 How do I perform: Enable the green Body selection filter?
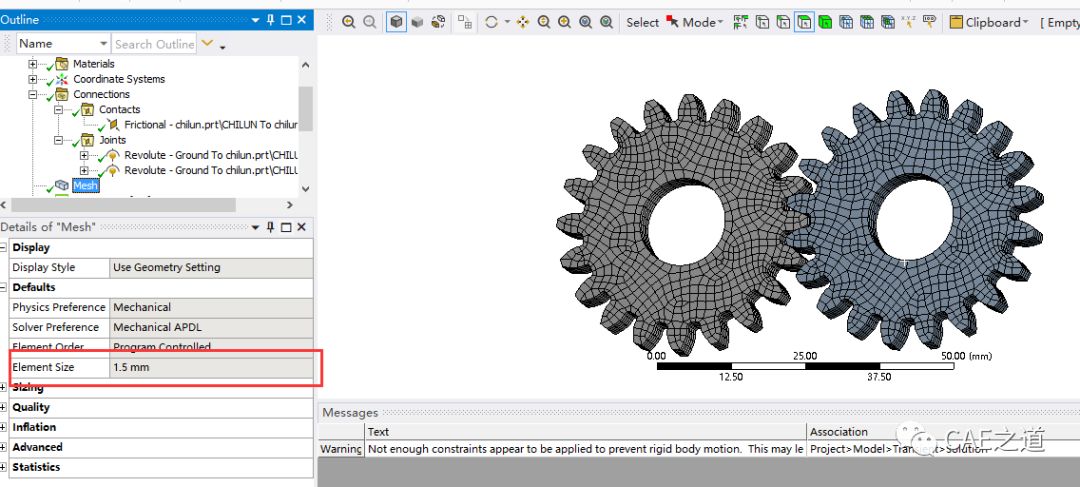point(825,22)
